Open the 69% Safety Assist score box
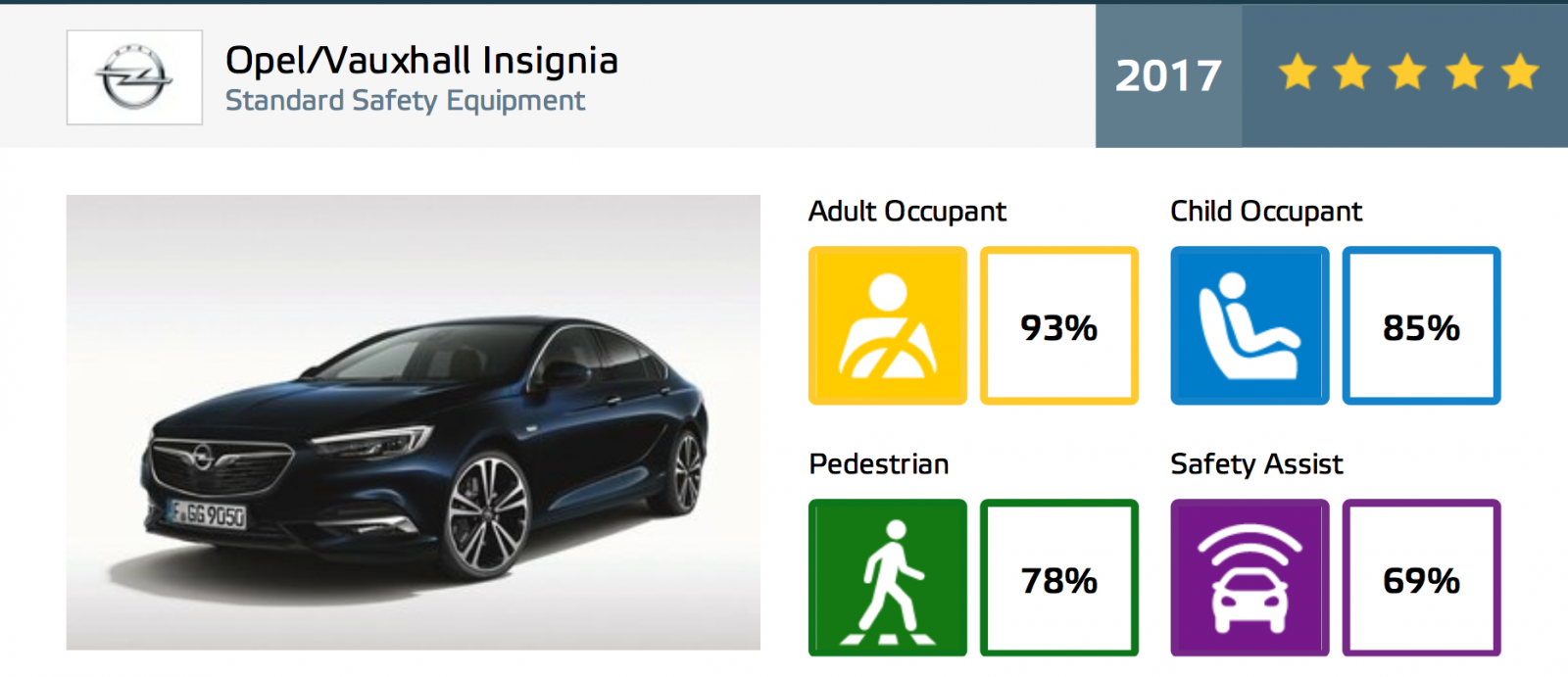The width and height of the screenshot is (1568, 677). click(x=1422, y=578)
